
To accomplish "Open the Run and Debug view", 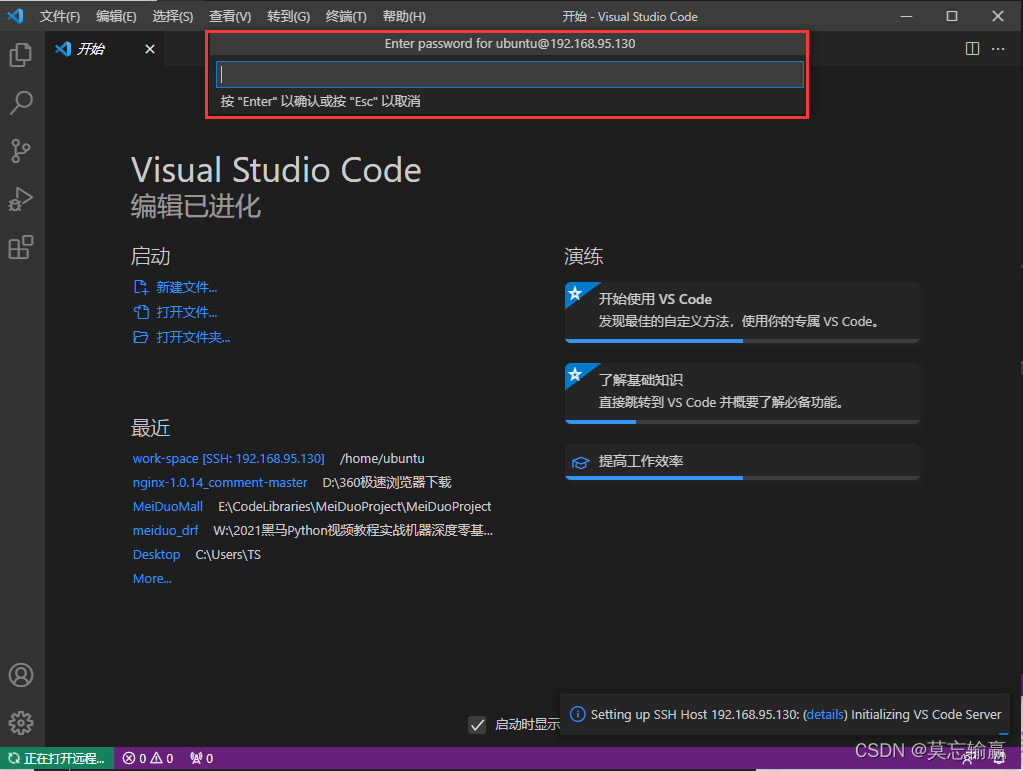I will (x=21, y=199).
